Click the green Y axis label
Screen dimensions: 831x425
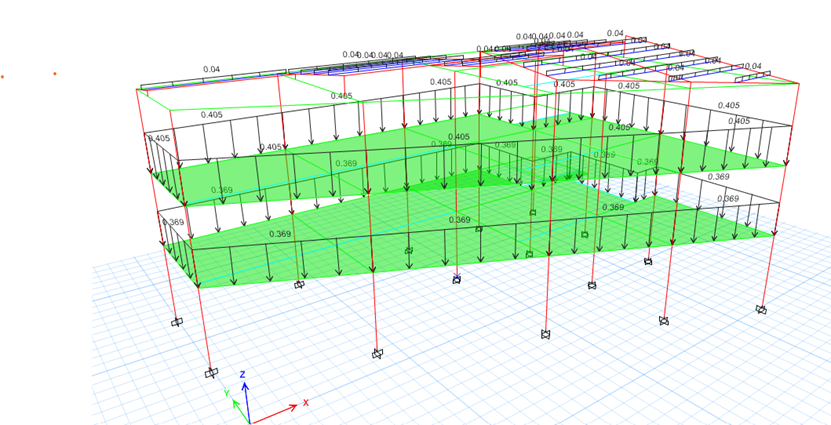[x=226, y=392]
